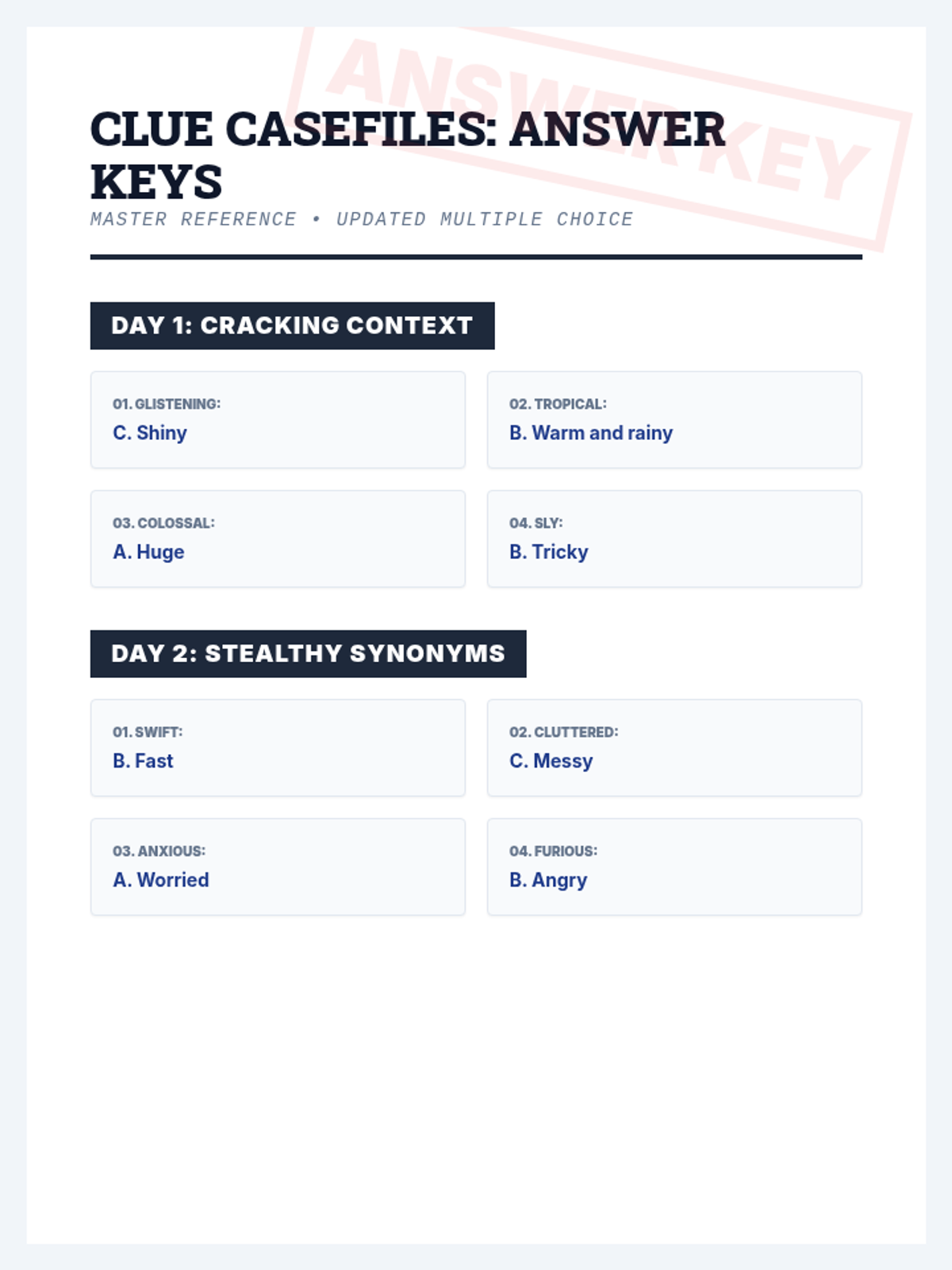The height and width of the screenshot is (1270, 952).
Task: Select the 'B. Angry' answer
Action: tap(548, 879)
